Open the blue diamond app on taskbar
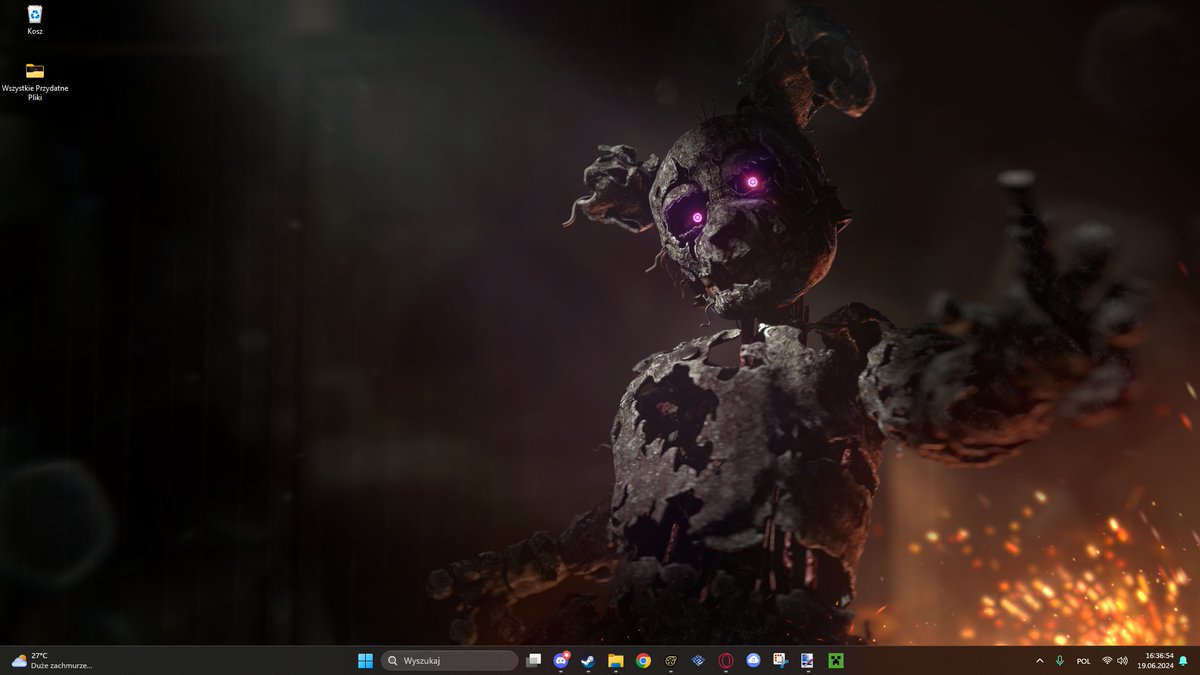Image resolution: width=1200 pixels, height=675 pixels. coord(698,660)
